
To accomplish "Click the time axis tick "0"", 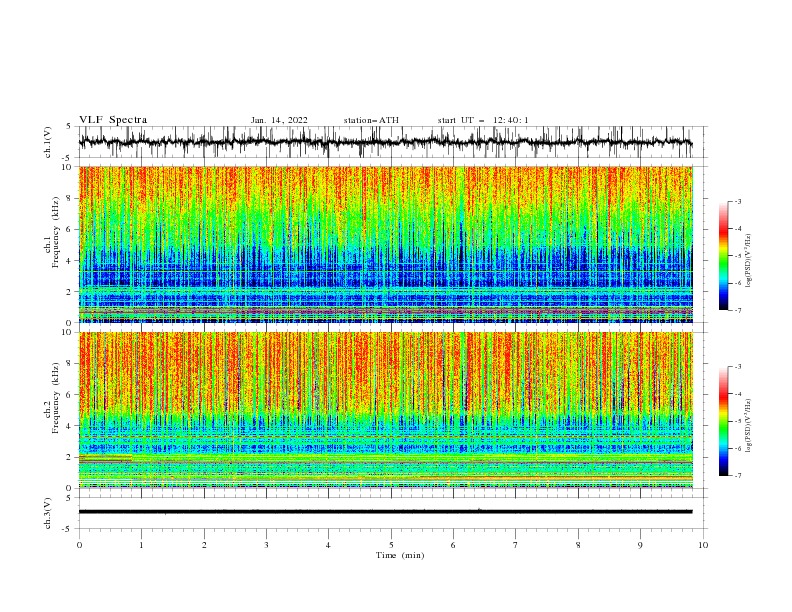I will [x=79, y=545].
